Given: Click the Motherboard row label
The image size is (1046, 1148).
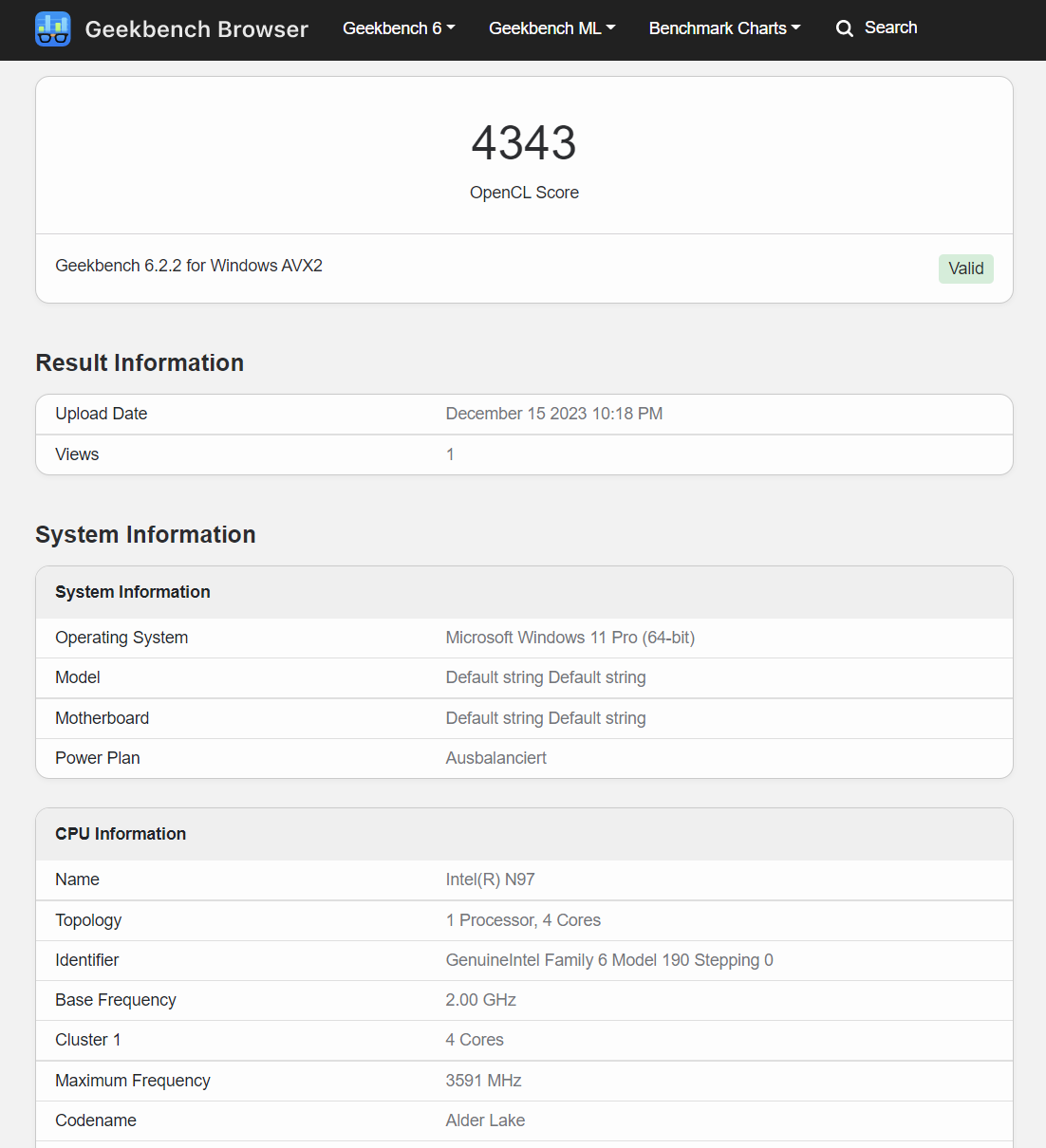Looking at the screenshot, I should 103,718.
